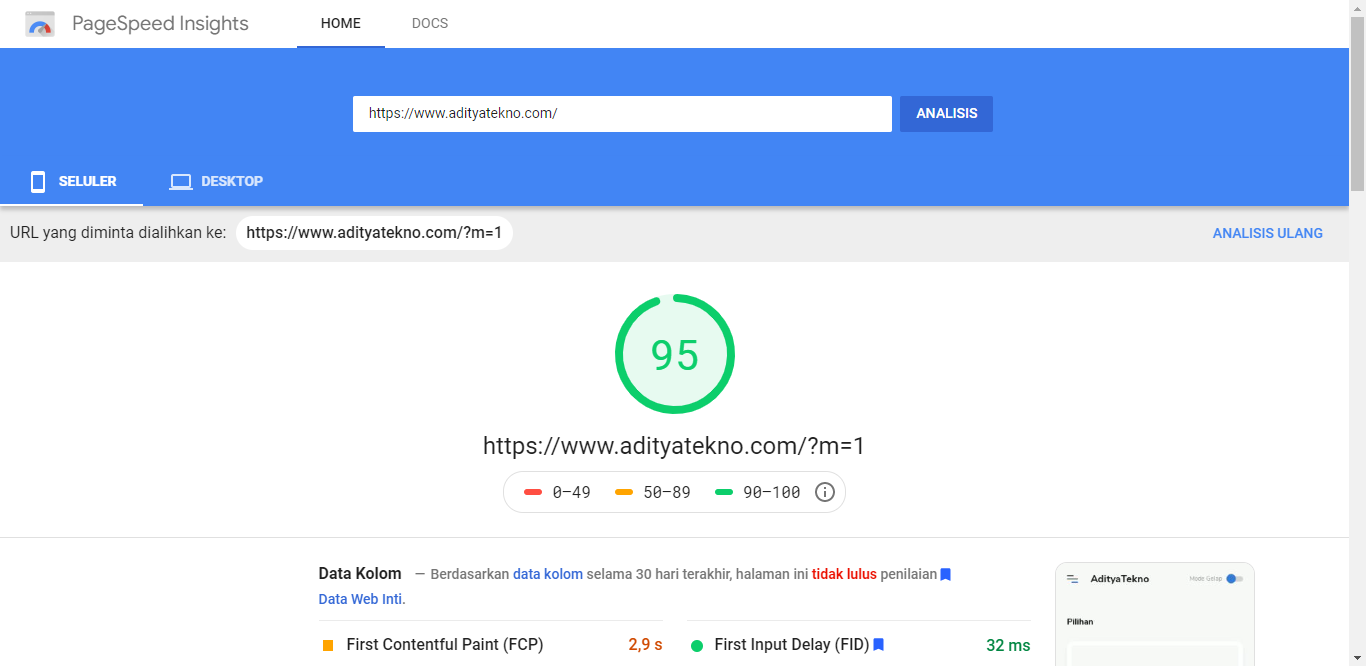Click 'Pilihan' text in preview
The image size is (1366, 666).
click(1080, 622)
